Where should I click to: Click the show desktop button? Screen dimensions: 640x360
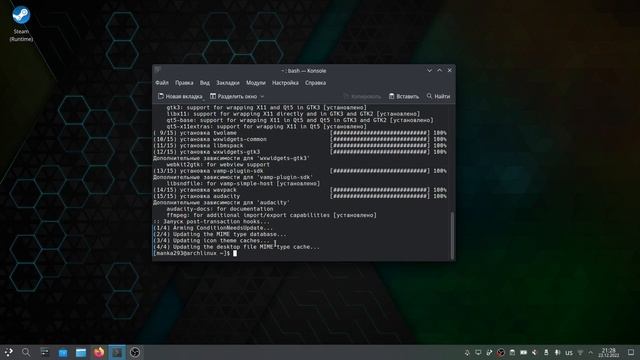point(631,352)
